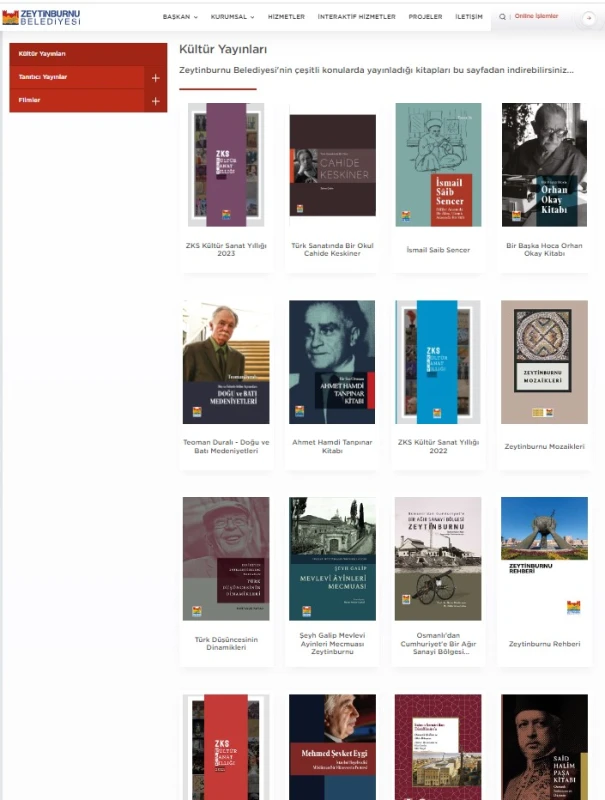The image size is (605, 800).
Task: Select the Projeler menu item
Action: pos(425,17)
